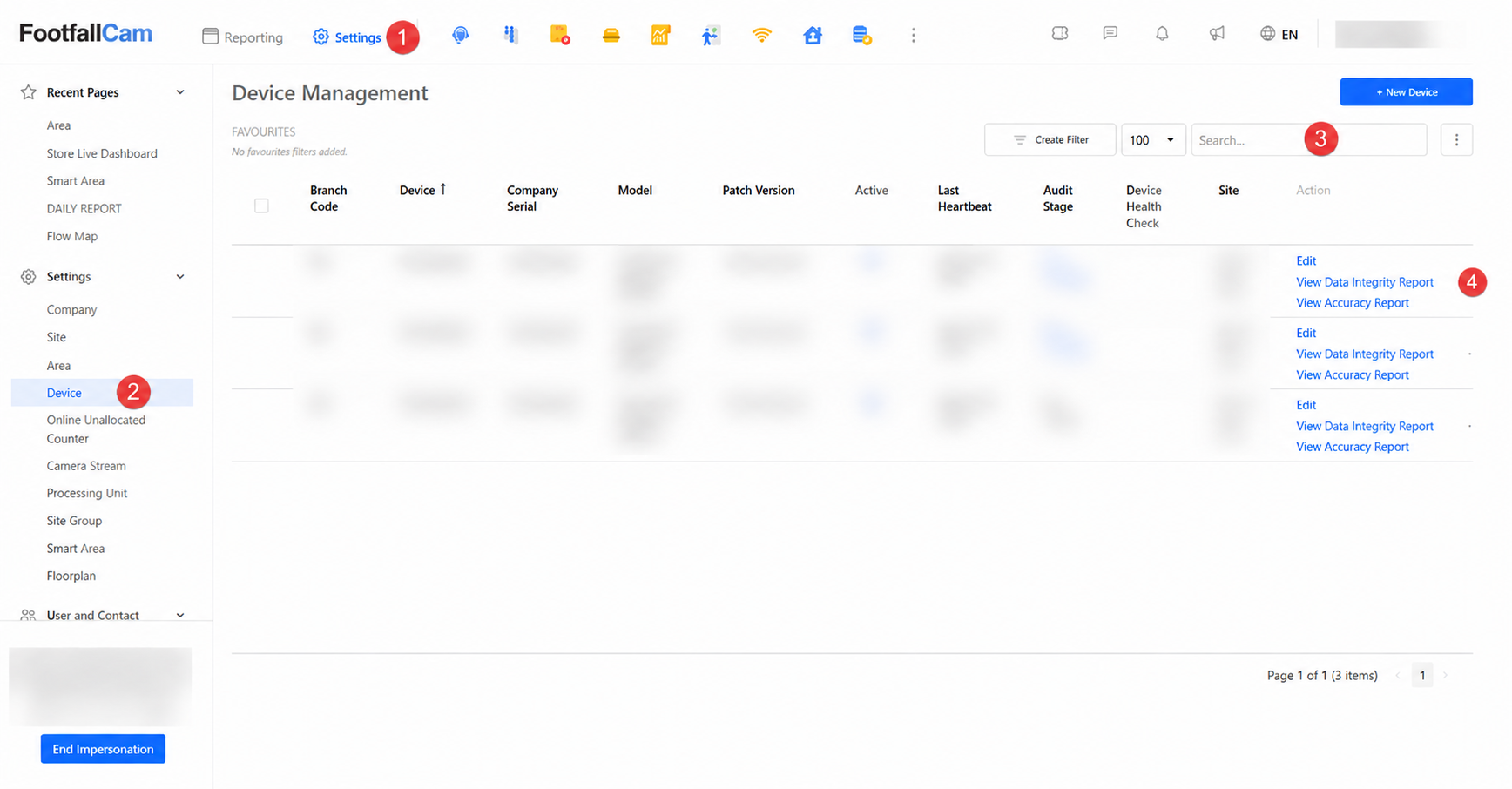Collapse the Recent Pages section chevron
The width and height of the screenshot is (1512, 789).
coord(180,91)
